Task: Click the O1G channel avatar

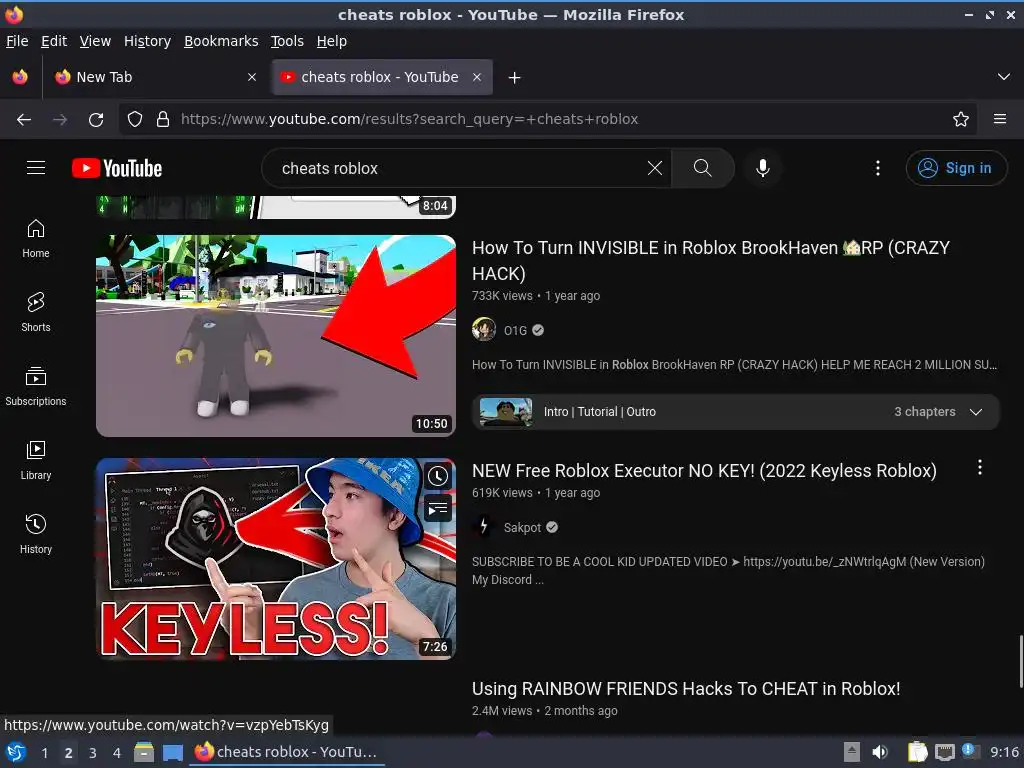Action: [x=484, y=330]
